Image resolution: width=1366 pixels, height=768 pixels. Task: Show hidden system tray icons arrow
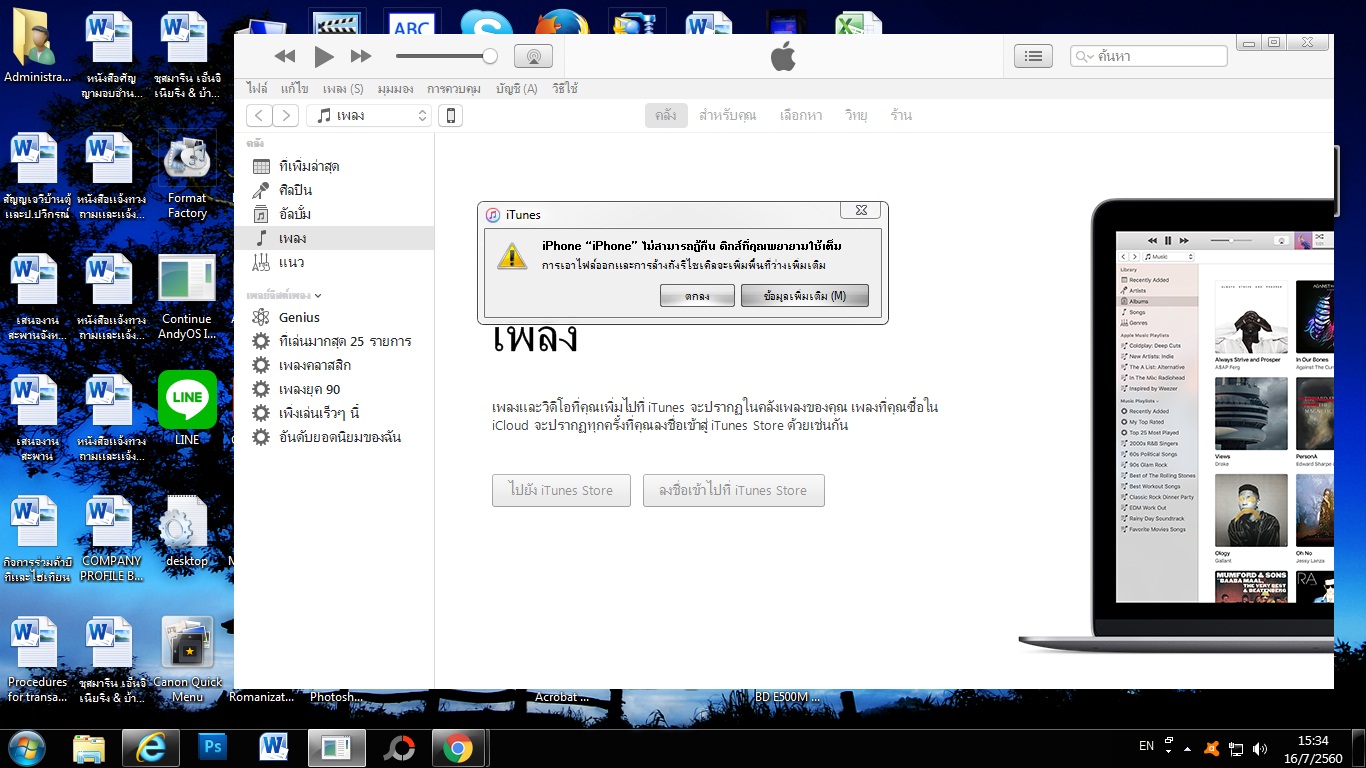1187,748
